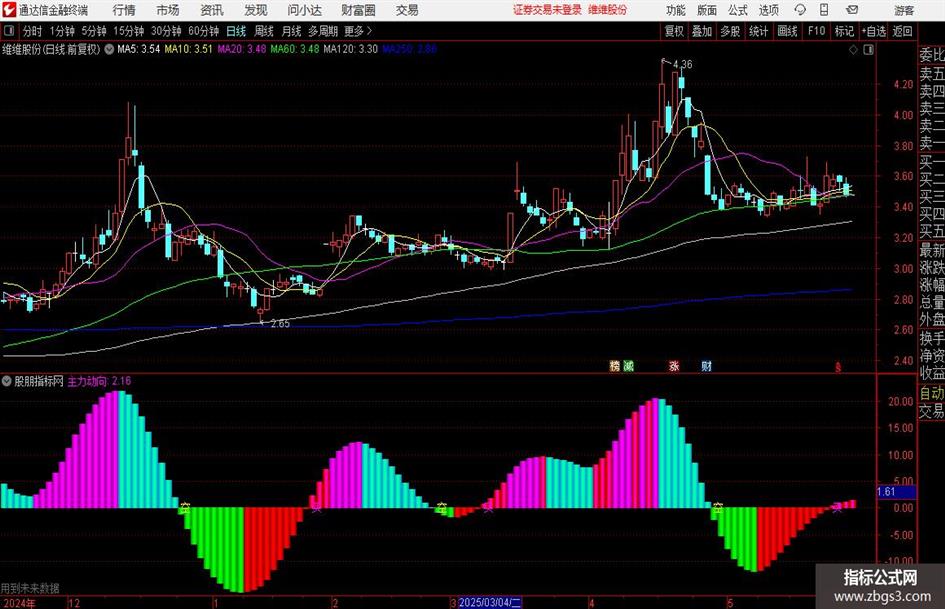Toggle the left panel layout icon
This screenshot has height=609, width=945.
(9, 31)
